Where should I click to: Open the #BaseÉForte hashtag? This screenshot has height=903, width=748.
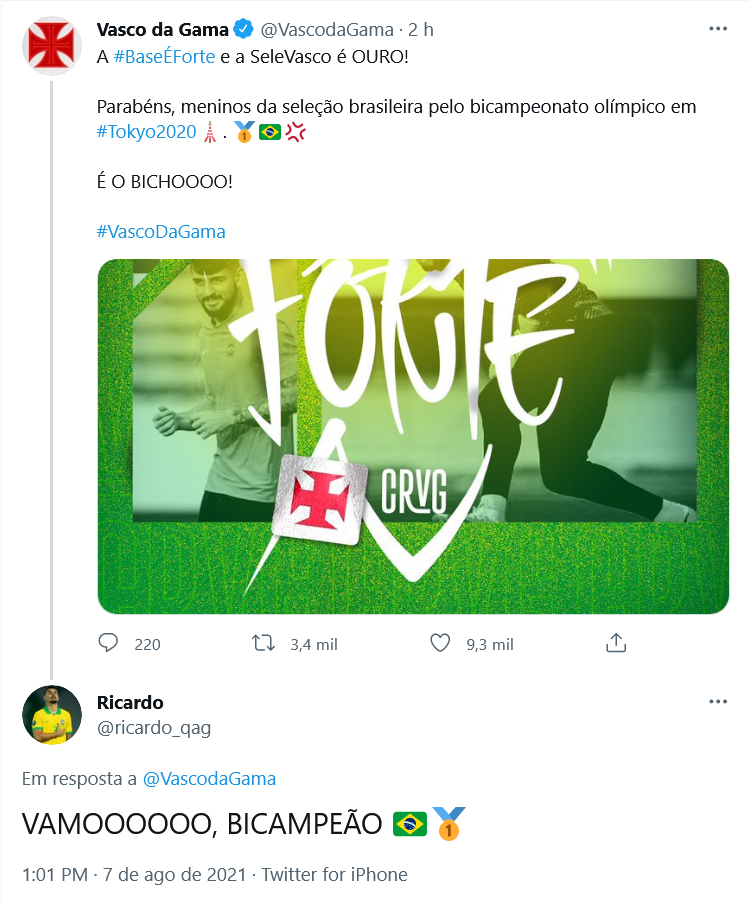(164, 56)
